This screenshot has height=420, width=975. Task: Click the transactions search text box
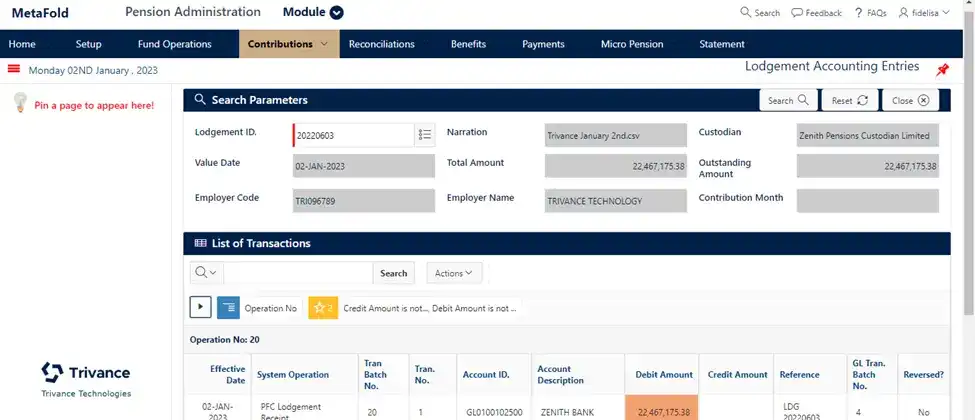click(x=298, y=273)
